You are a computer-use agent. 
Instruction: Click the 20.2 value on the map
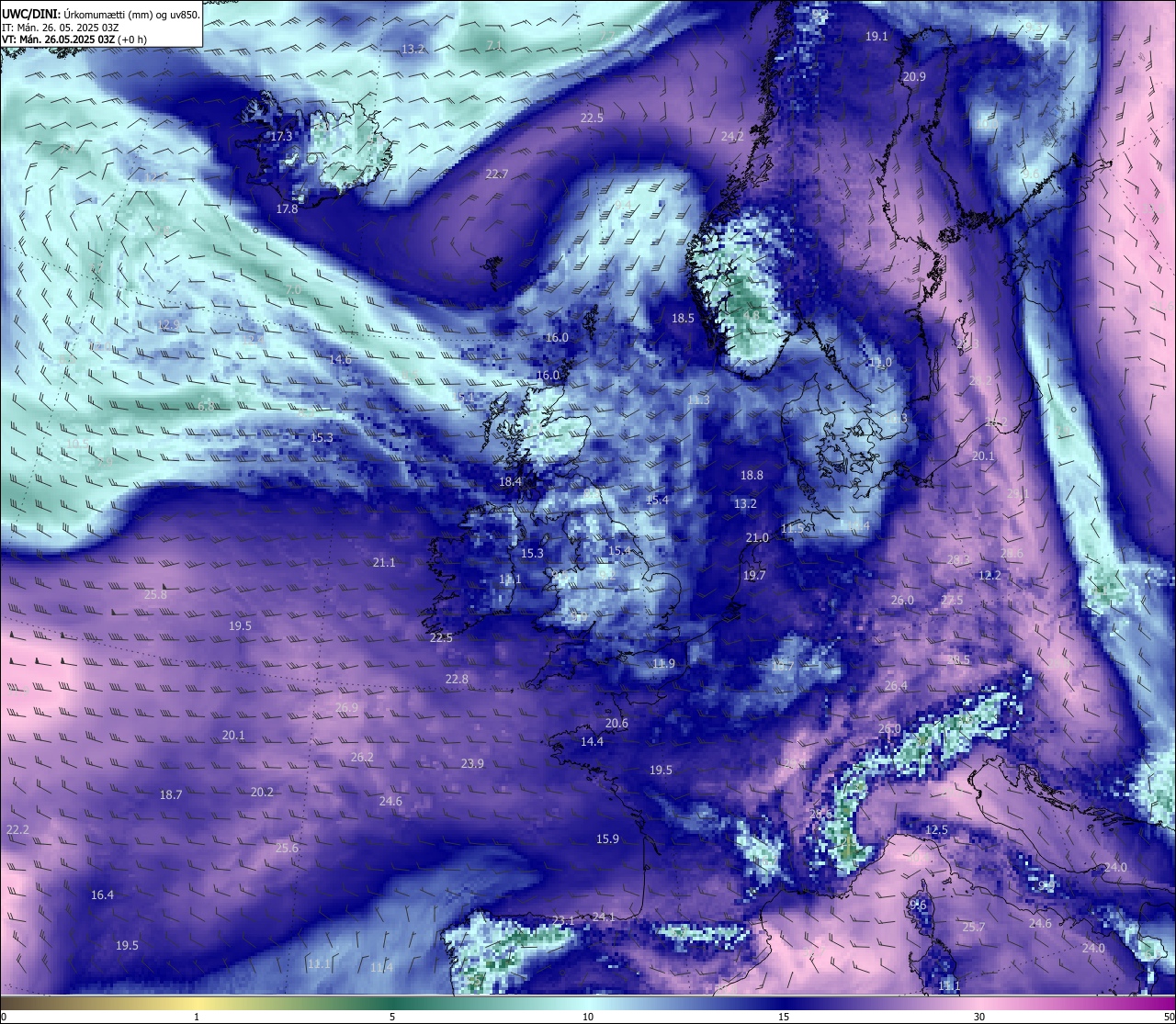click(x=262, y=793)
